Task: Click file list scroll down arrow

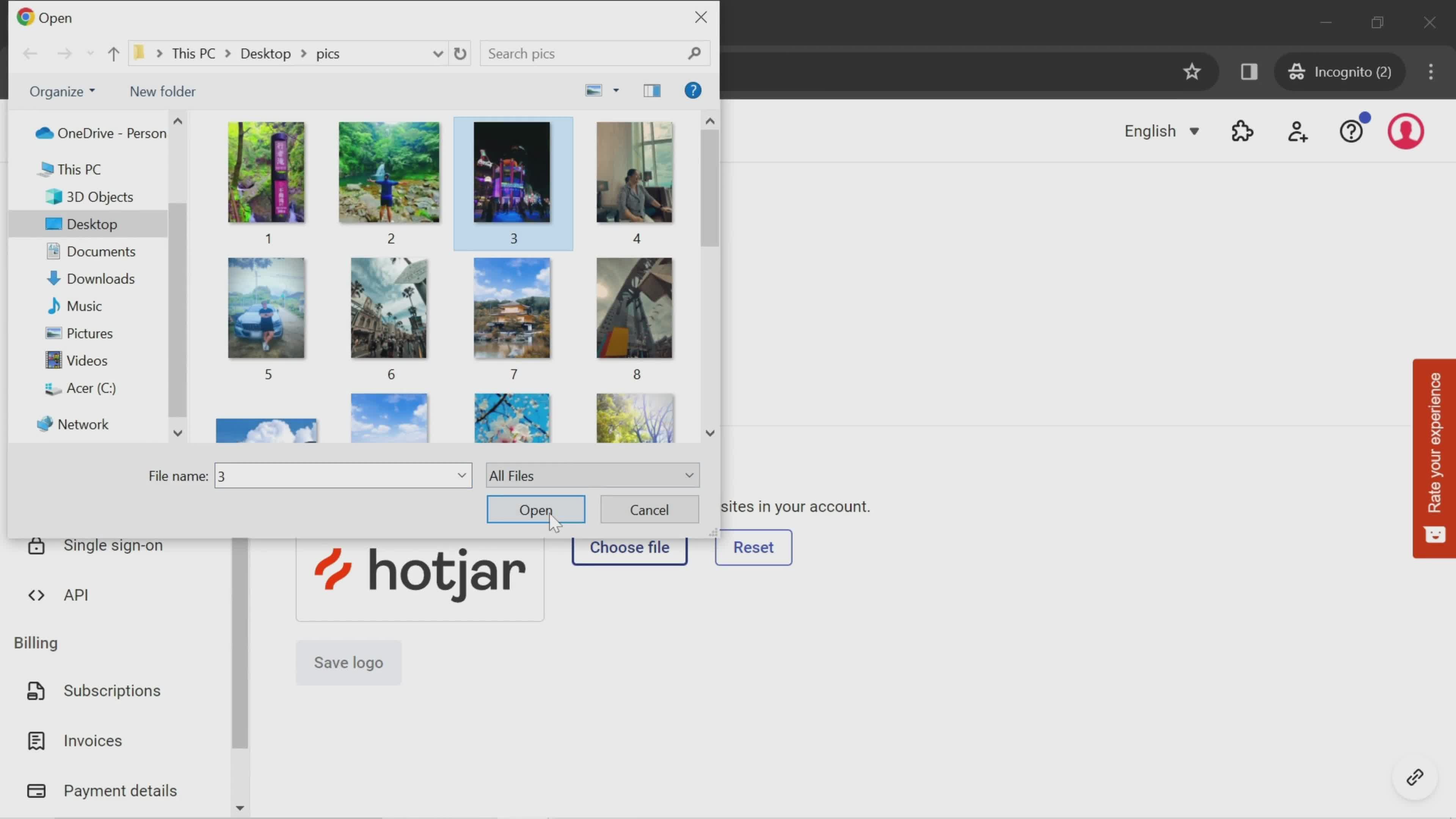Action: tap(710, 433)
